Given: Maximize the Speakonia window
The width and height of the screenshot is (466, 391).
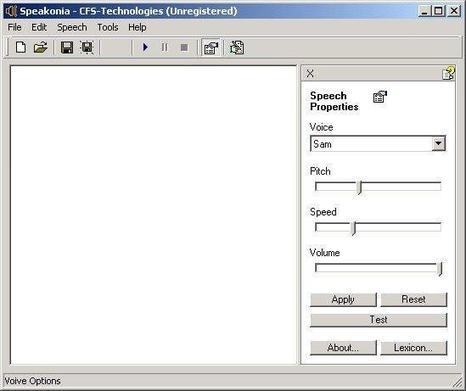Looking at the screenshot, I should click(x=438, y=11).
